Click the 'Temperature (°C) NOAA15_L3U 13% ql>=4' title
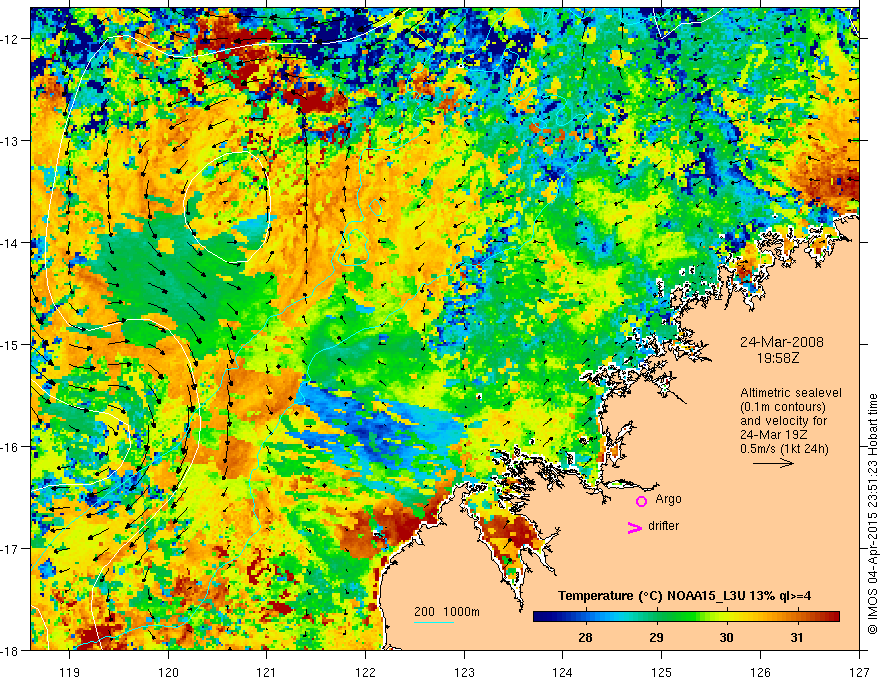The width and height of the screenshot is (880, 680). pos(684,596)
